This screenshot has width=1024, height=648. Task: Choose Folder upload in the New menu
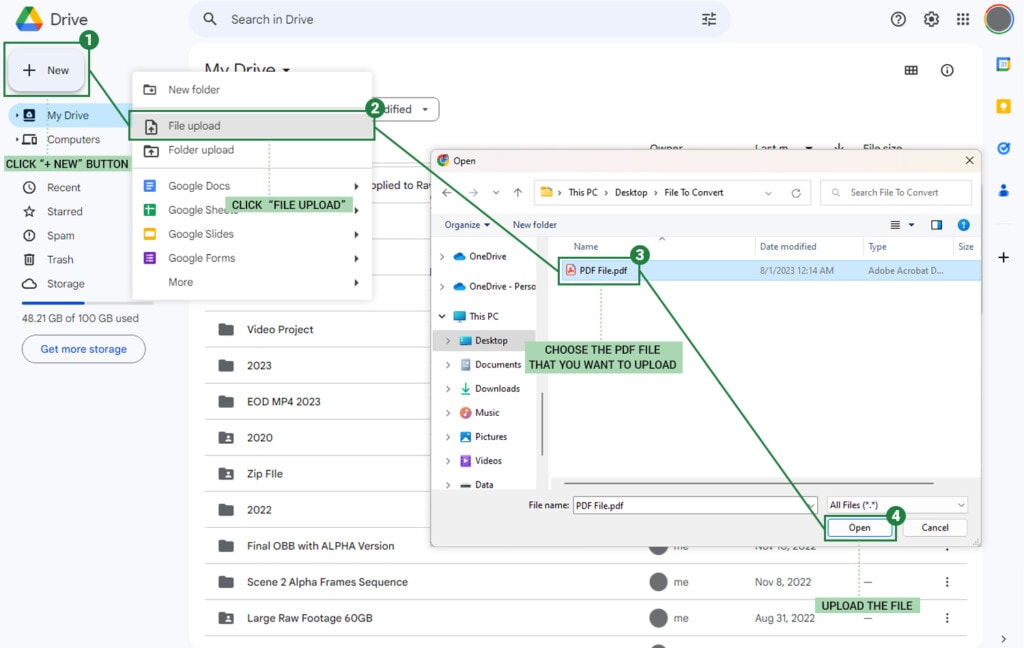coord(252,150)
